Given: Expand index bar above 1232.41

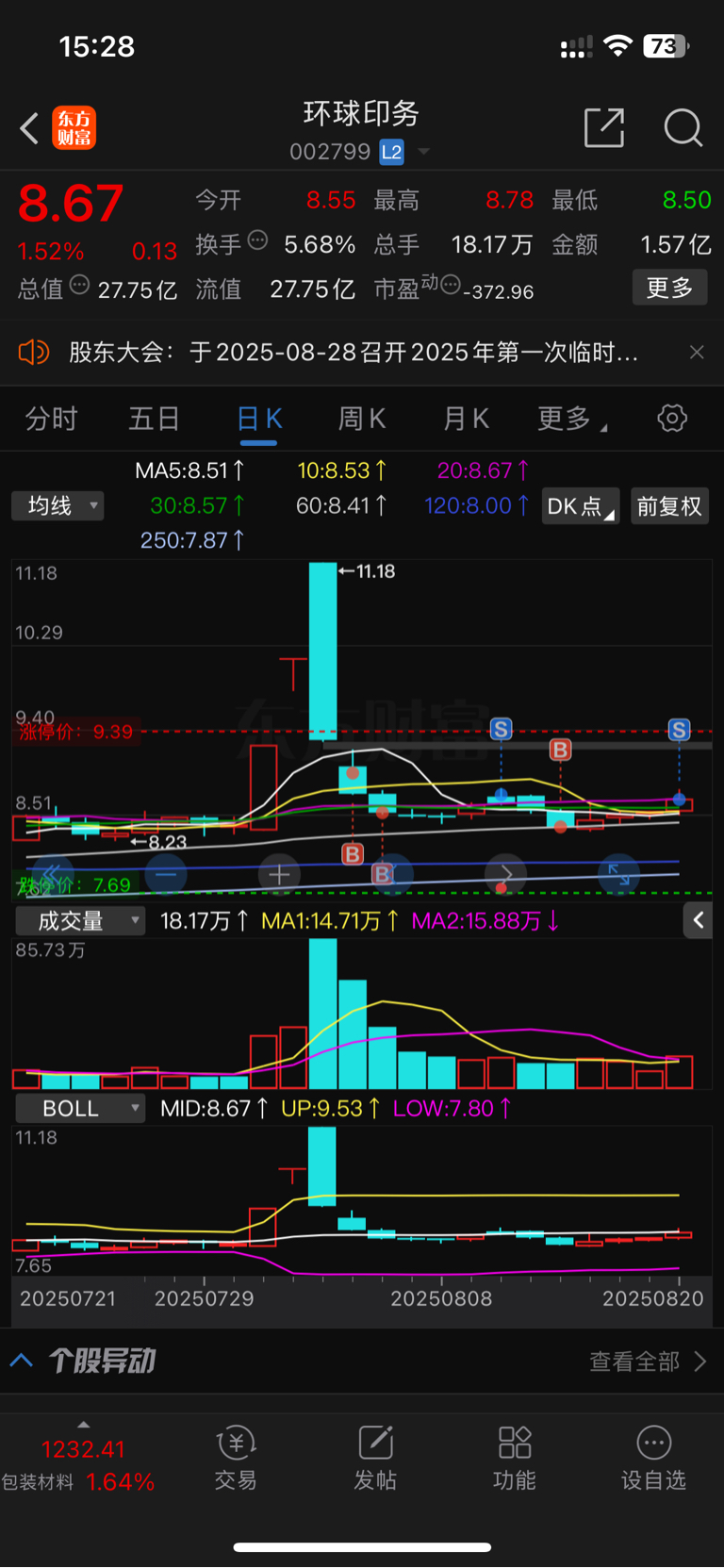Looking at the screenshot, I should 83,1425.
